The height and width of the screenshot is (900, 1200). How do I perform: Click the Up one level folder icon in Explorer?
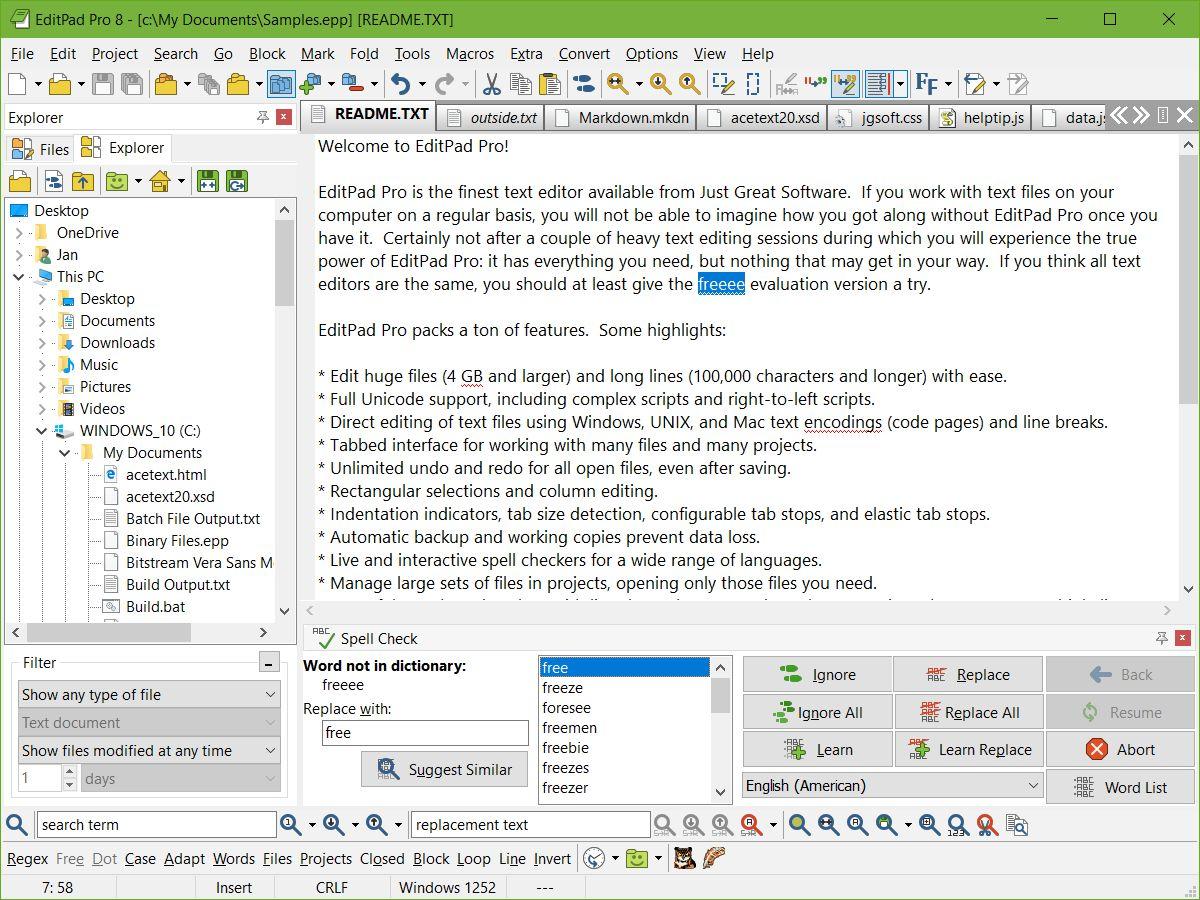83,181
